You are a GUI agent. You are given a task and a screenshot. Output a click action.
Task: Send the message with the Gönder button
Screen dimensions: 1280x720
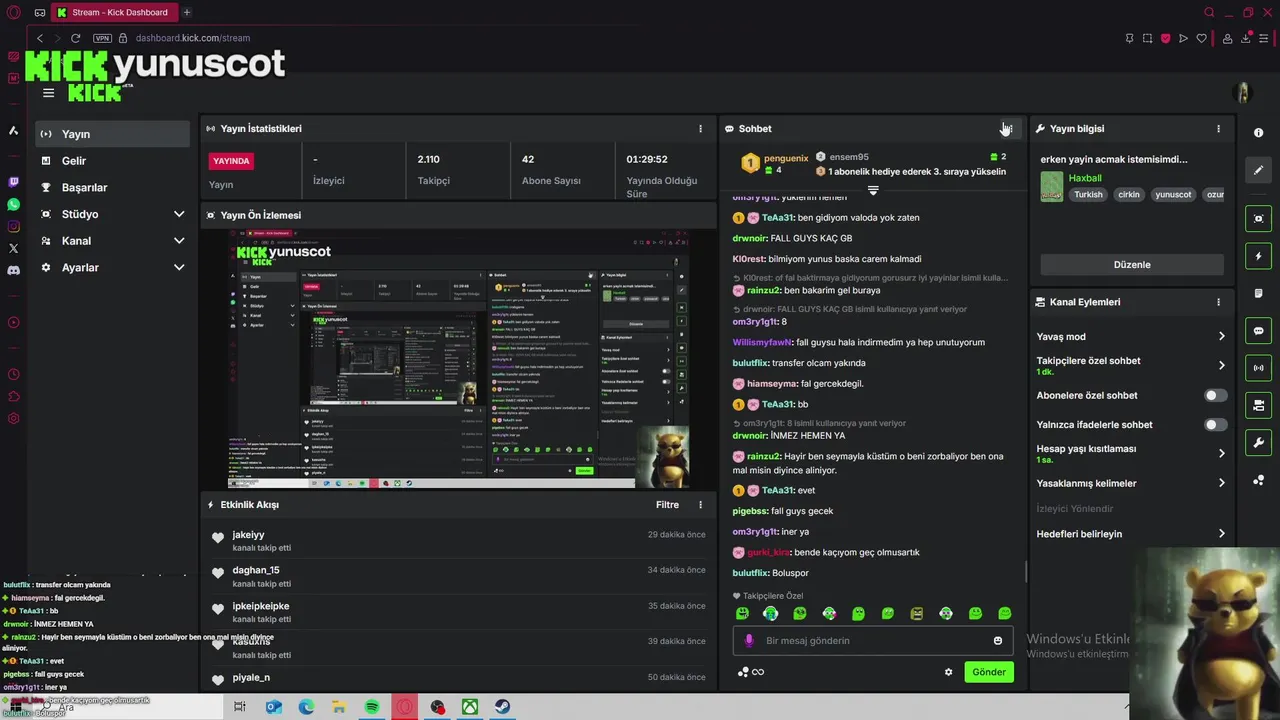(989, 672)
